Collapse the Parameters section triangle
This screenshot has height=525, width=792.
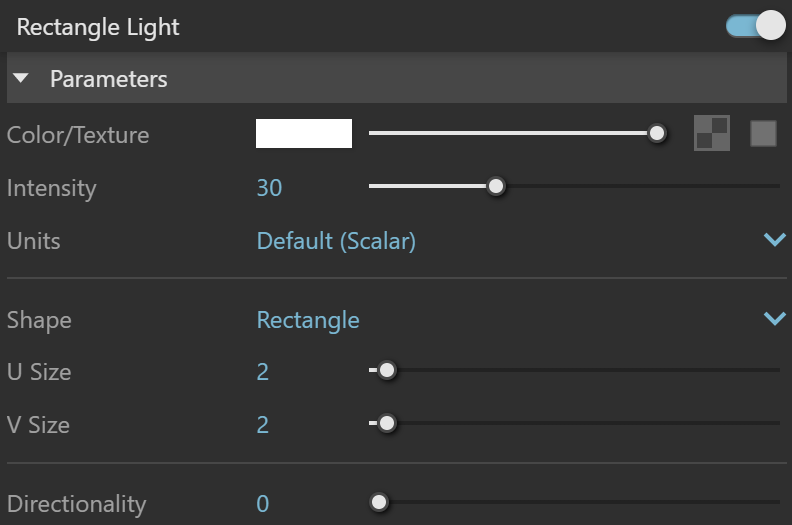pyautogui.click(x=21, y=78)
